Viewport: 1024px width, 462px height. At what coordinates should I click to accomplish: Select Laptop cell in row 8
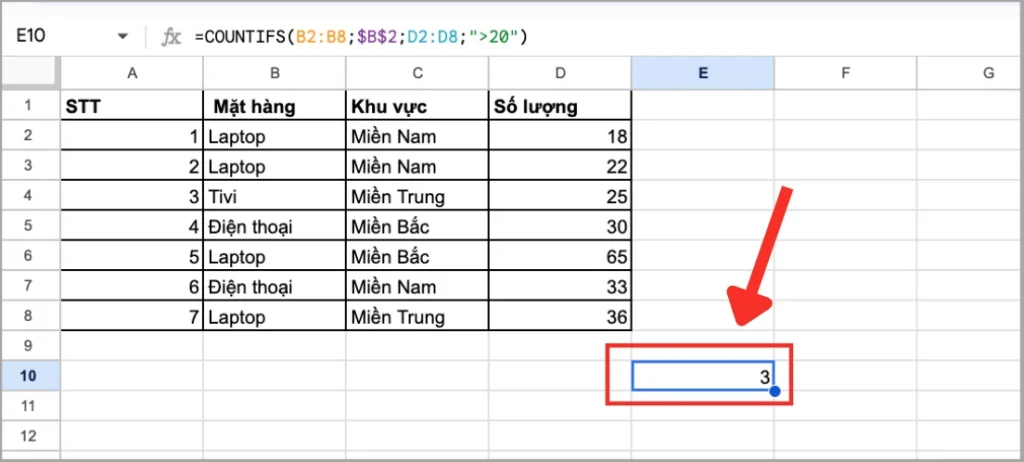tap(274, 316)
